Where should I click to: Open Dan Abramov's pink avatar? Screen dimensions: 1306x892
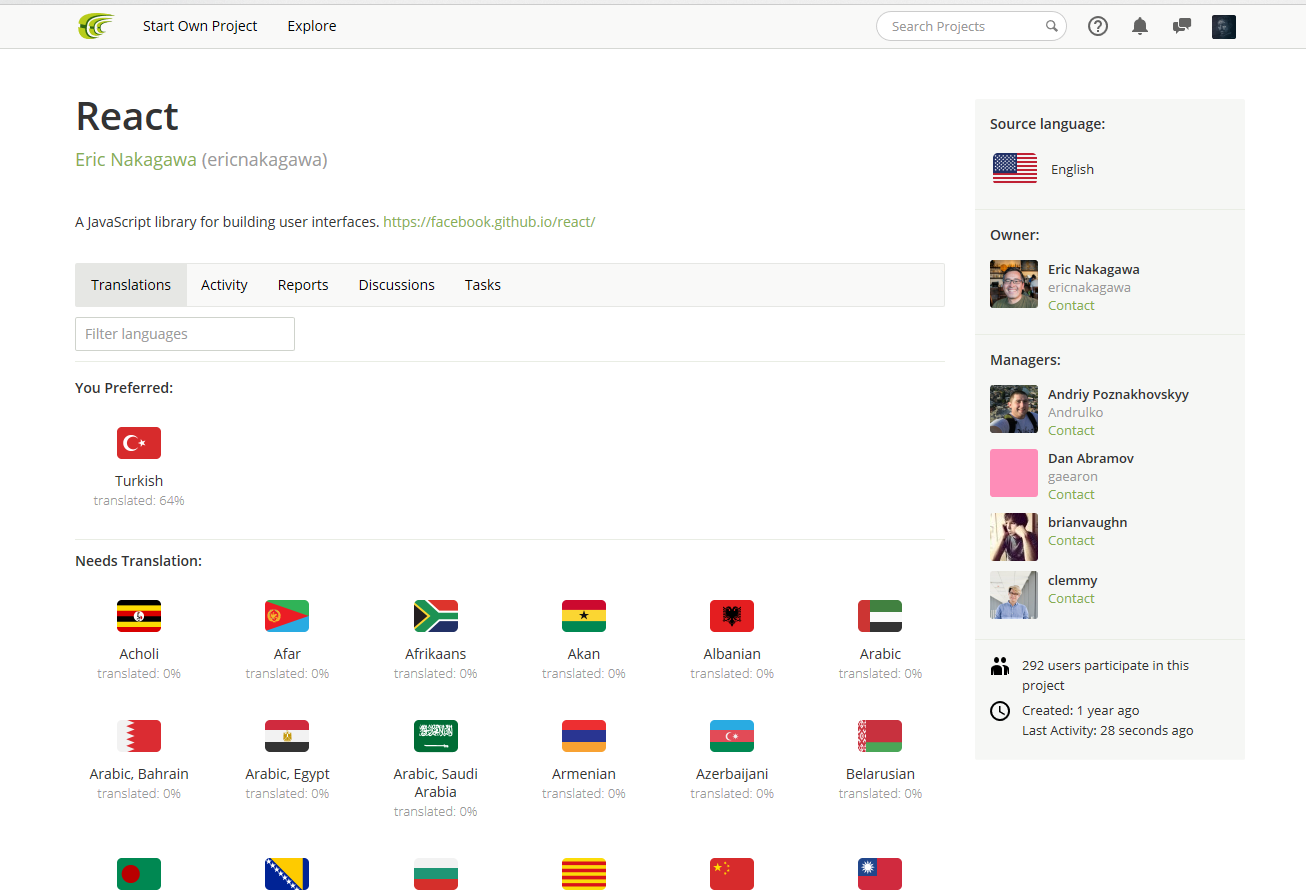click(x=1014, y=473)
